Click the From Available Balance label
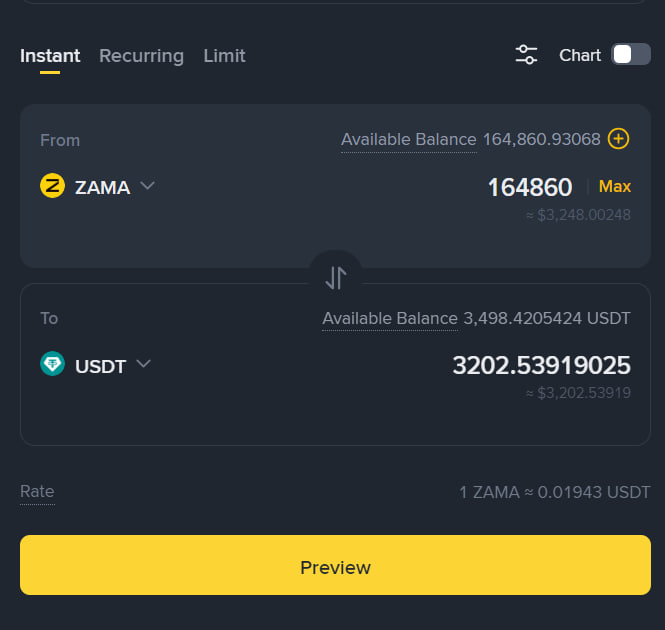Image resolution: width=665 pixels, height=630 pixels. click(x=409, y=140)
